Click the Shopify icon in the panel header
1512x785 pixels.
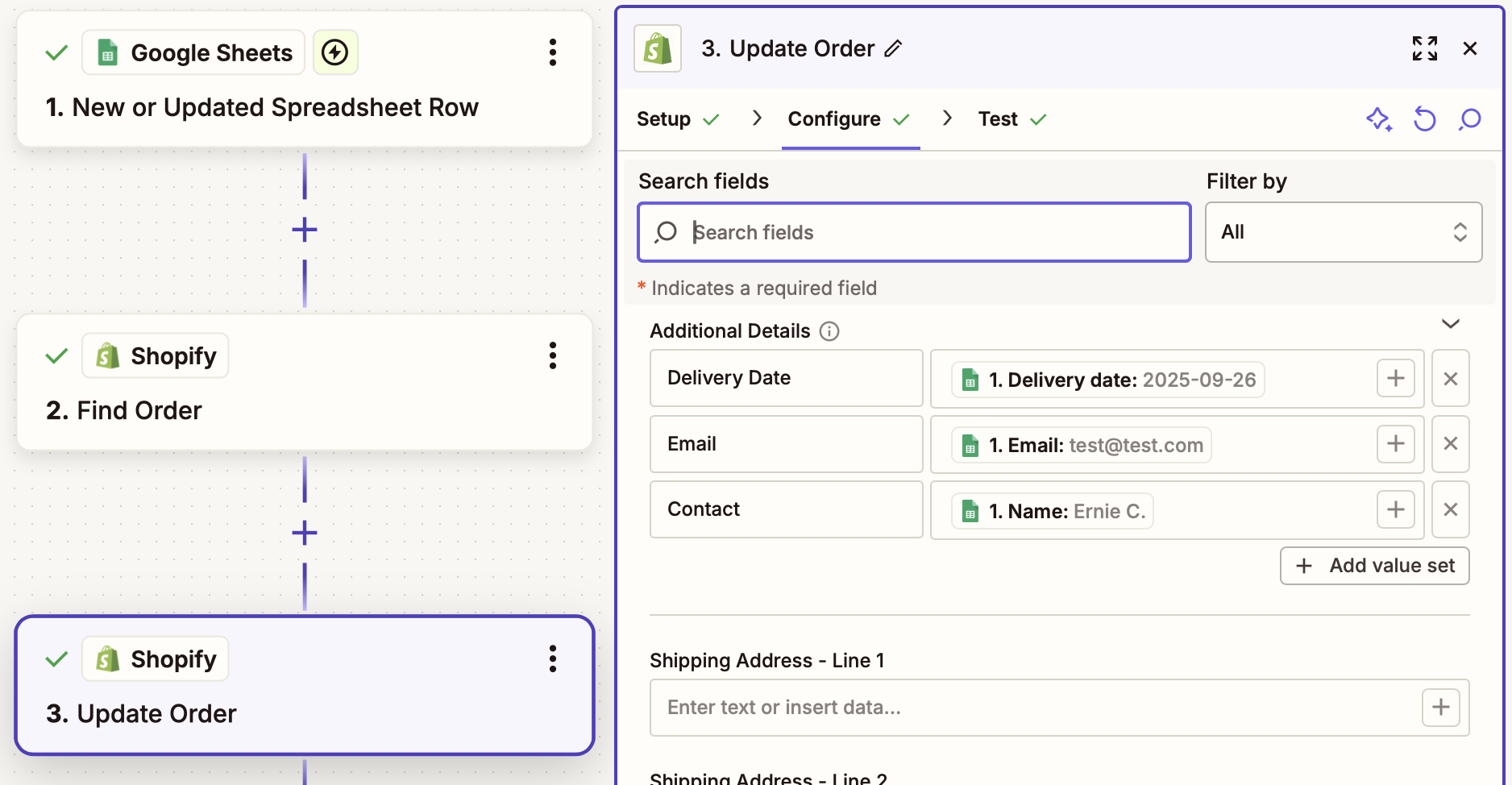(658, 49)
